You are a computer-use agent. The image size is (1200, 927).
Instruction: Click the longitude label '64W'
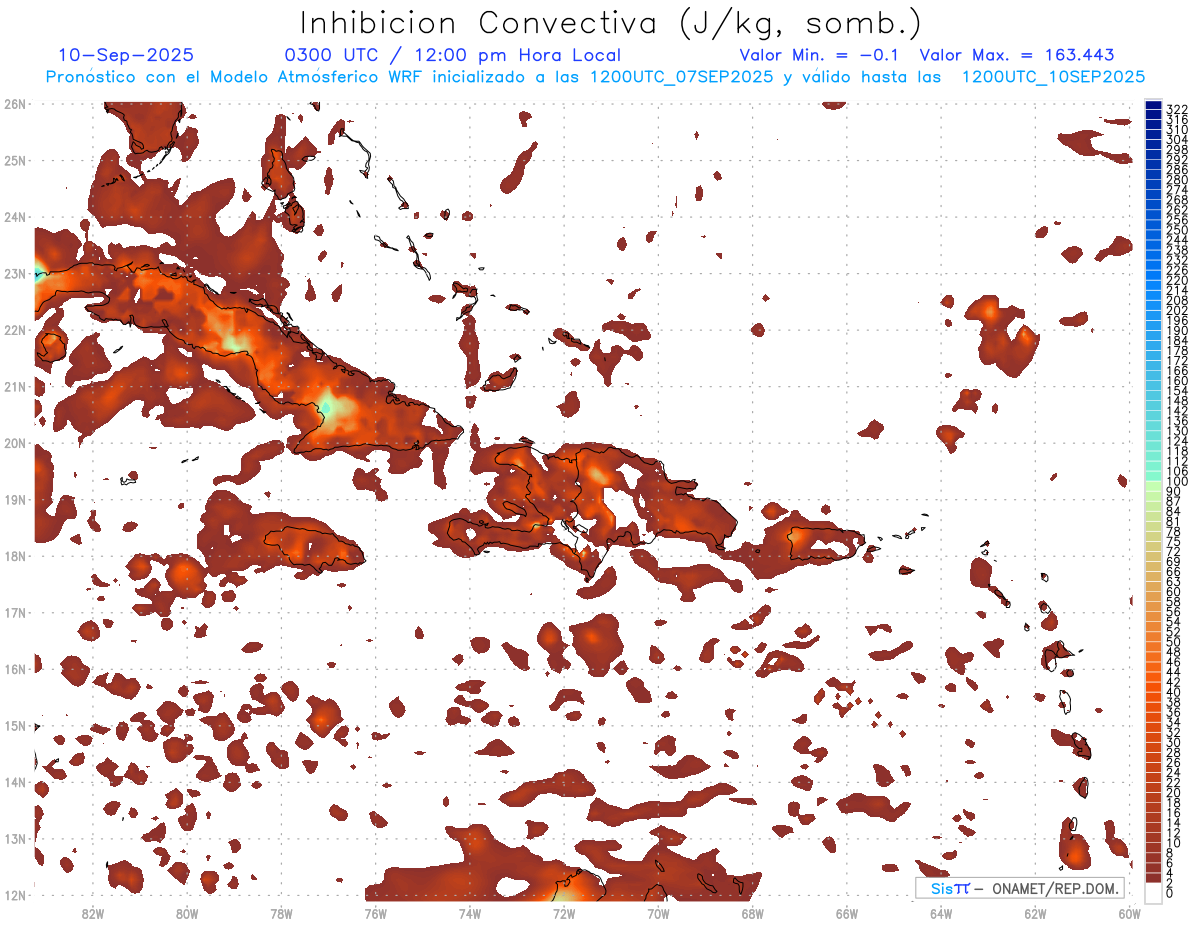[x=941, y=913]
